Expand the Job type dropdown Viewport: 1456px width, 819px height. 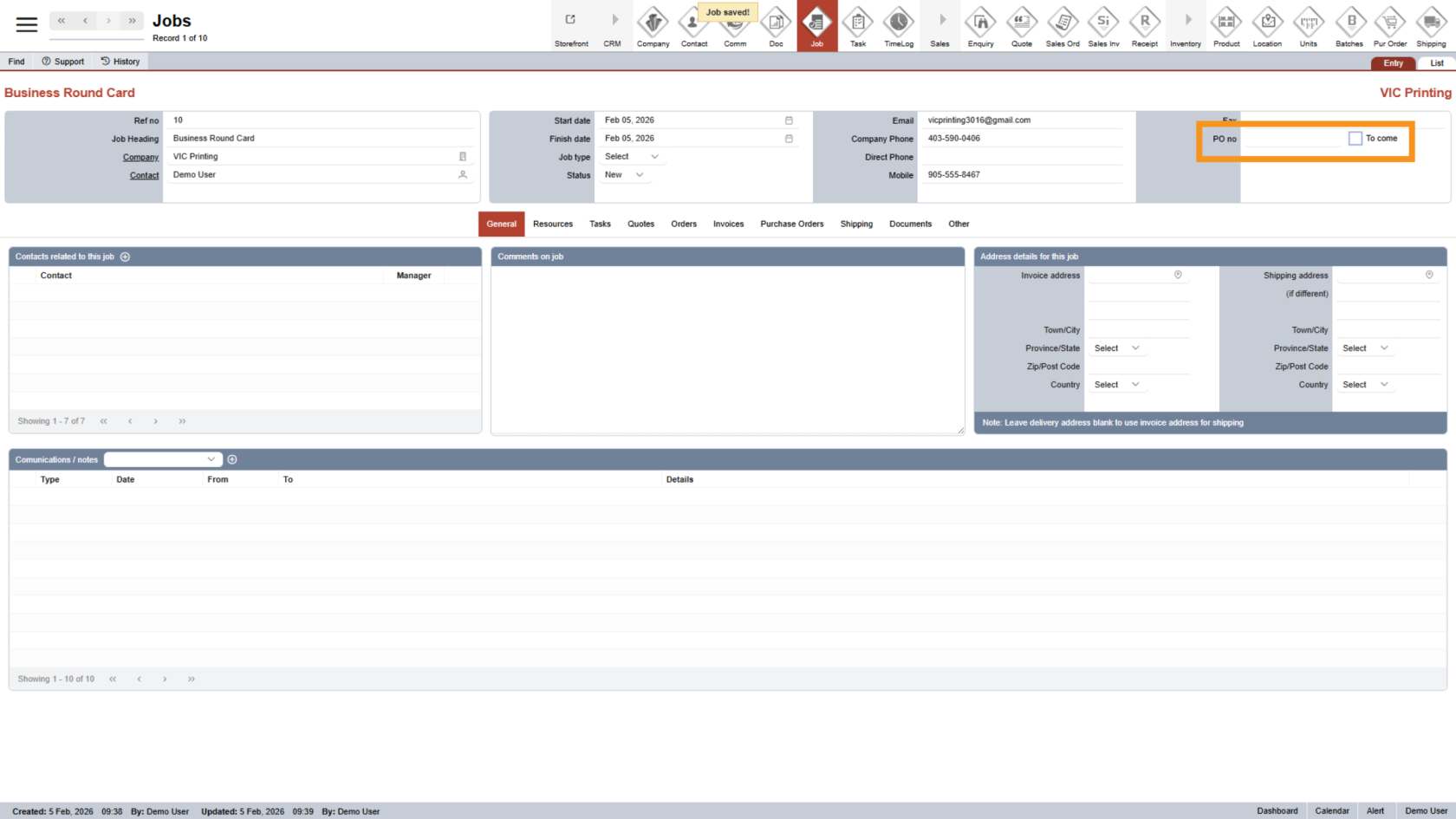click(x=632, y=157)
